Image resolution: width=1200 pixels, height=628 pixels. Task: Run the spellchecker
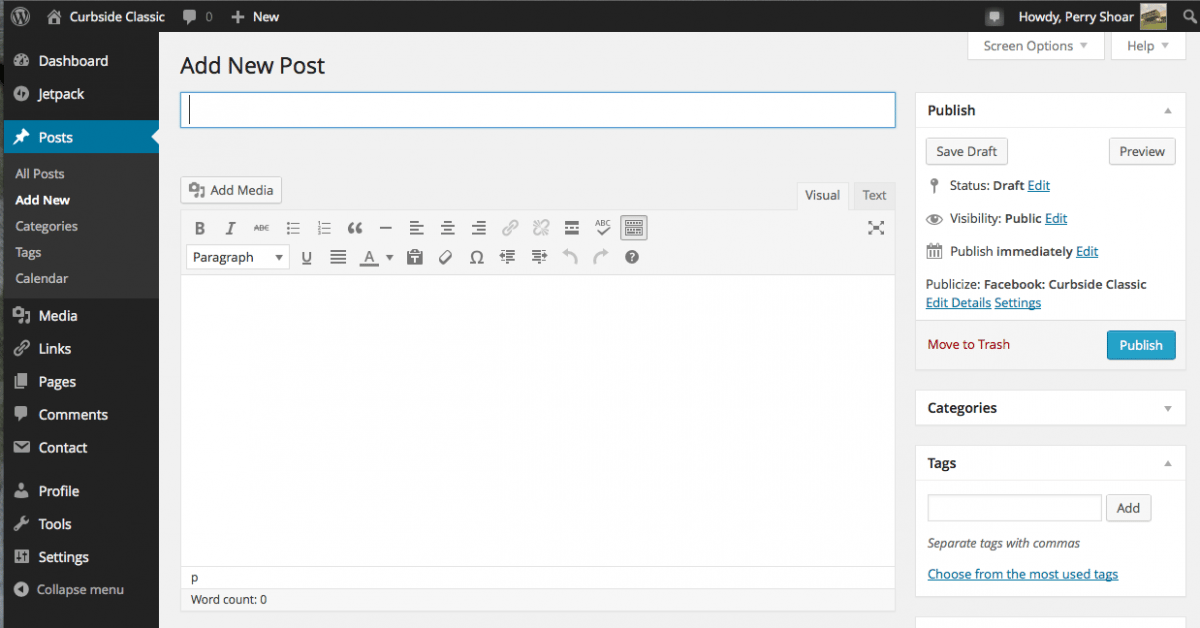coord(603,228)
